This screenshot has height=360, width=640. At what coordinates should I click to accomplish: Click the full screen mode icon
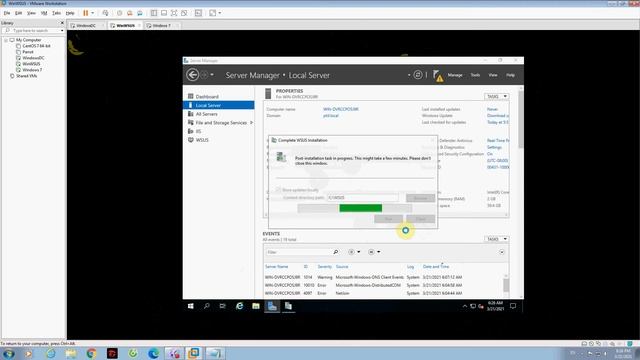(x=174, y=13)
